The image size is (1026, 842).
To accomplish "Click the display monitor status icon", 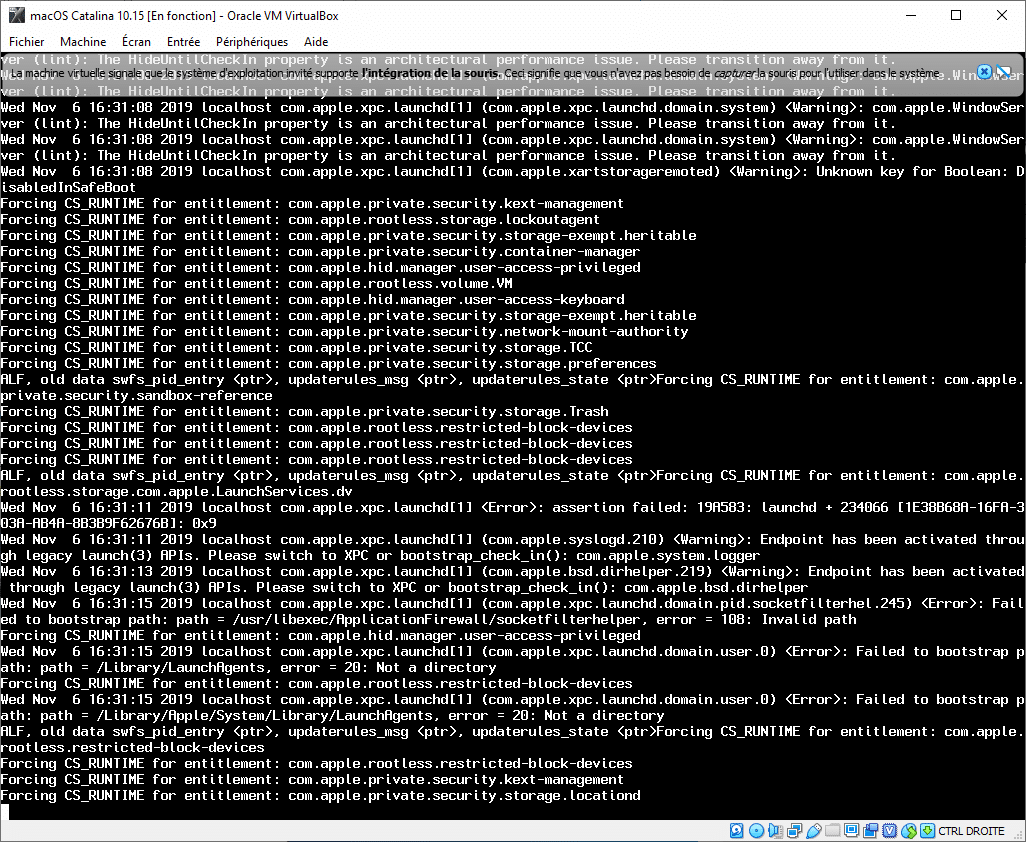I will click(x=851, y=831).
